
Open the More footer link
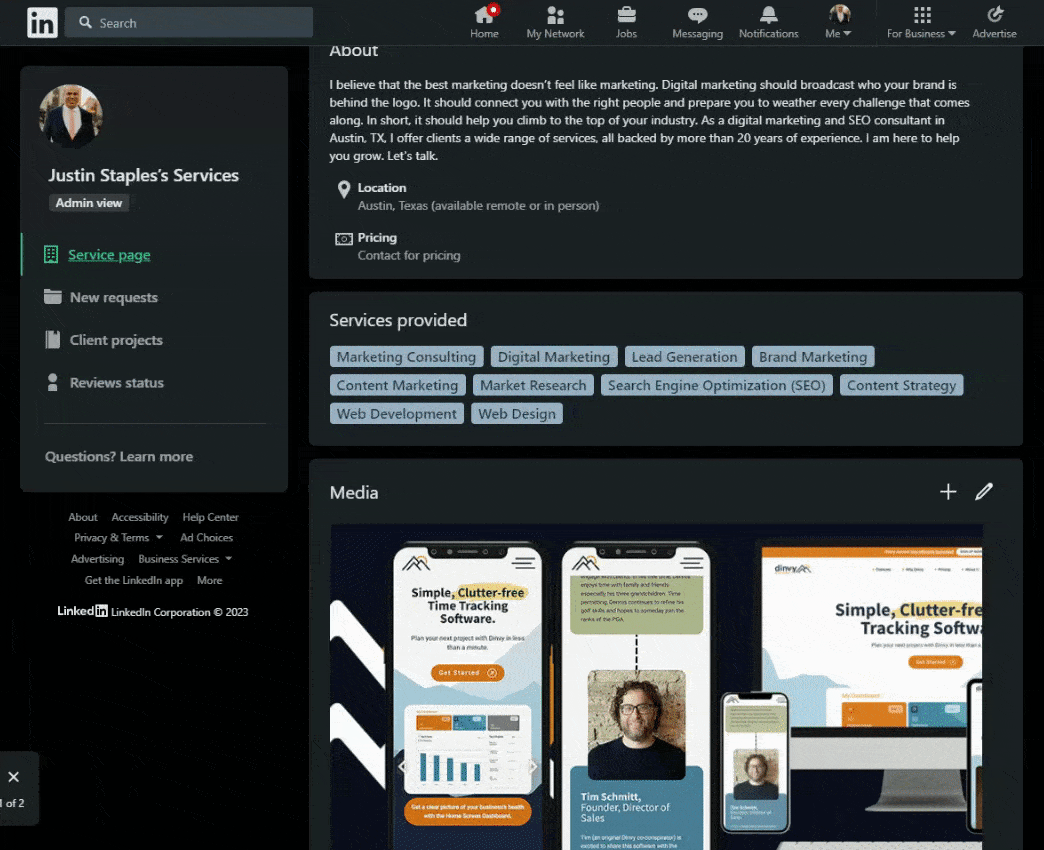pos(210,580)
